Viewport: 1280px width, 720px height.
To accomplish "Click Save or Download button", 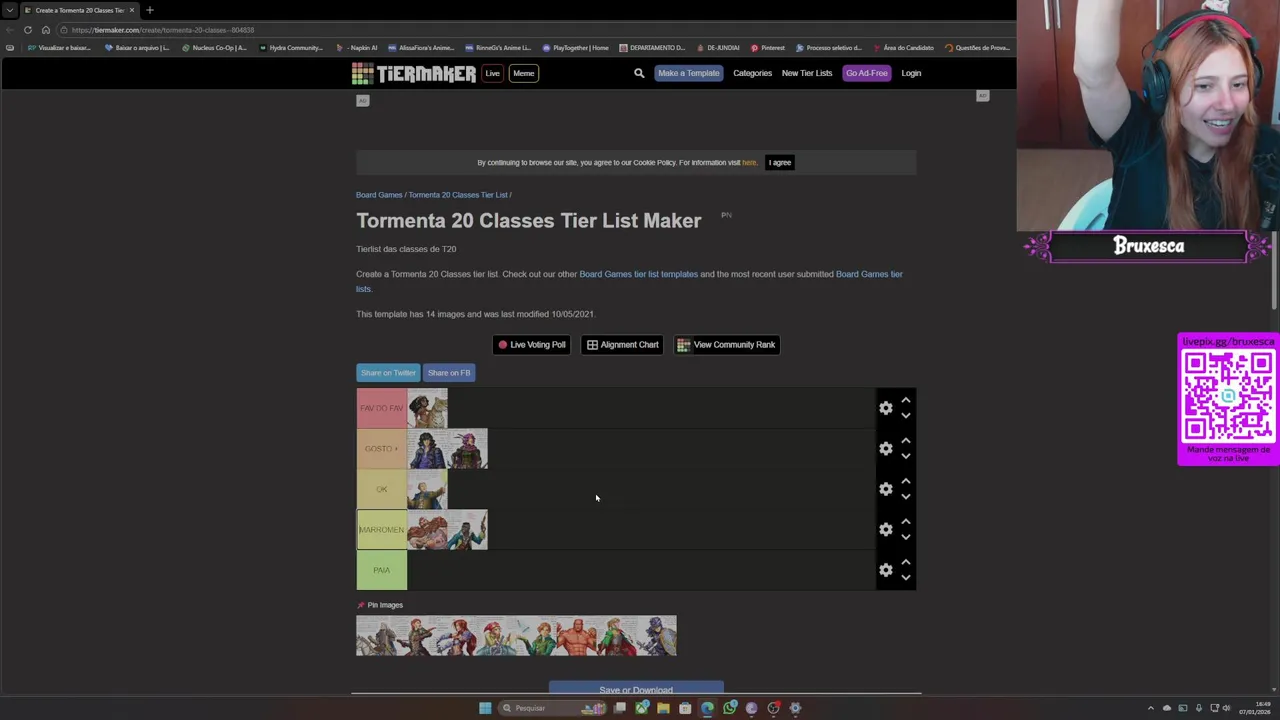I will (636, 689).
